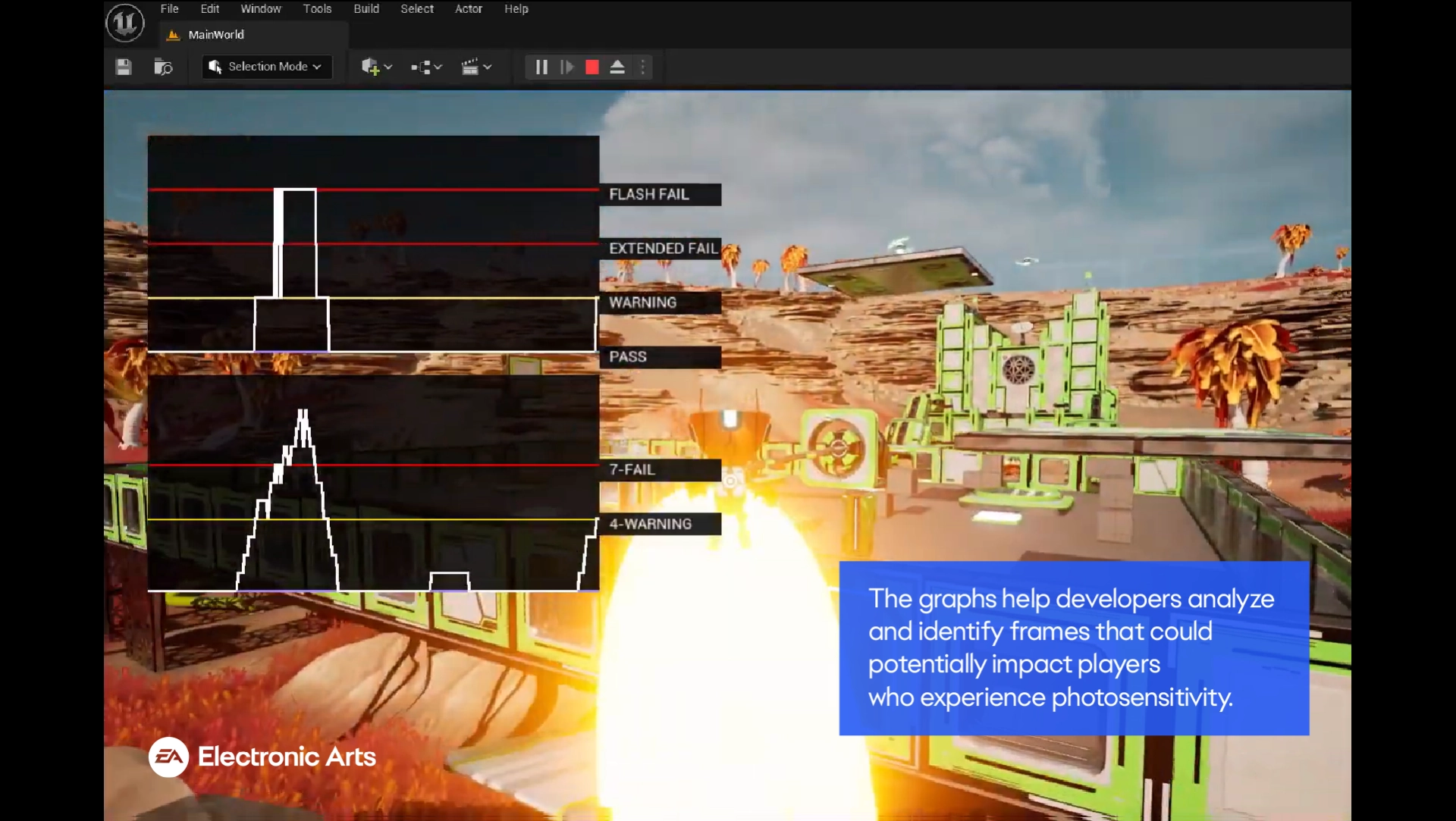
Task: Expand the cinematics dropdown arrow
Action: (x=486, y=67)
